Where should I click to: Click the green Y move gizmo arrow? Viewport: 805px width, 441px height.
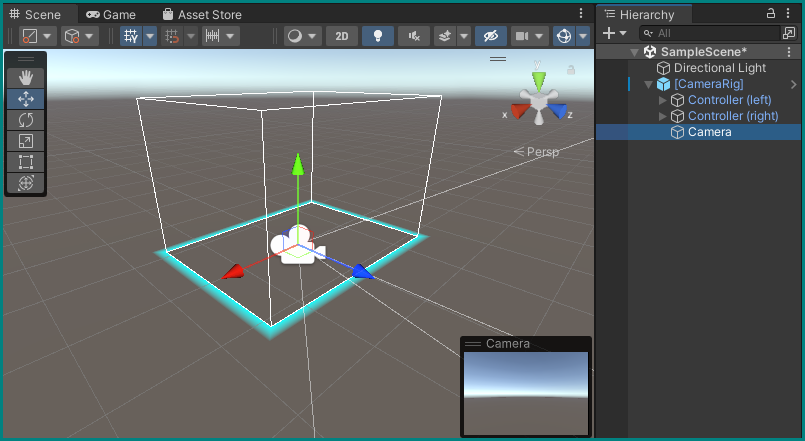coord(298,164)
